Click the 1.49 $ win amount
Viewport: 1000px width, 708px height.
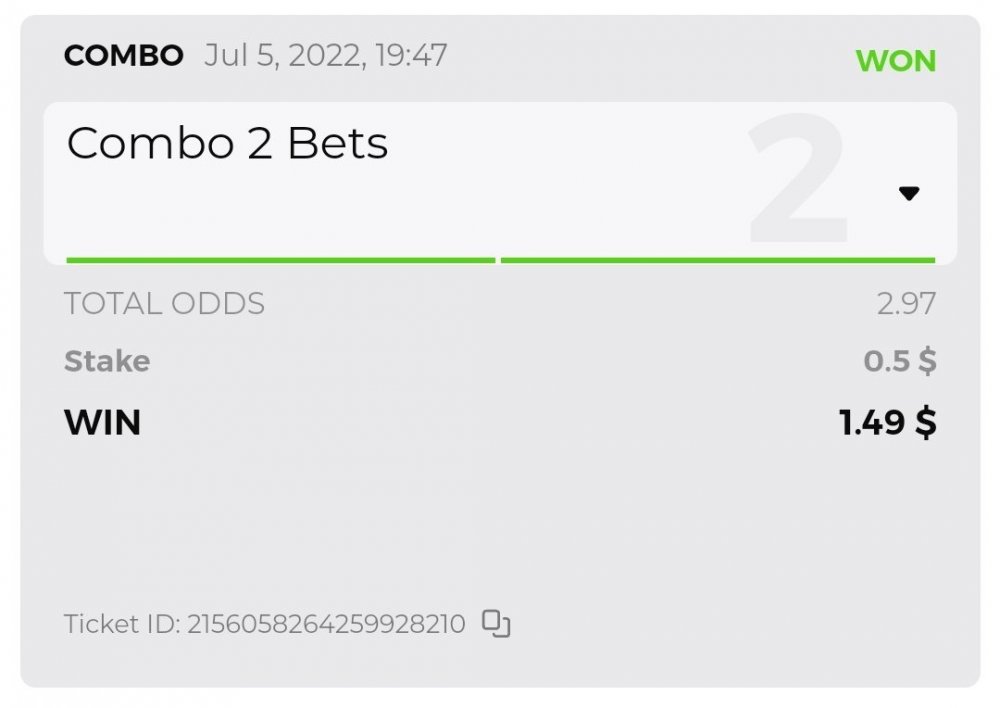click(888, 423)
